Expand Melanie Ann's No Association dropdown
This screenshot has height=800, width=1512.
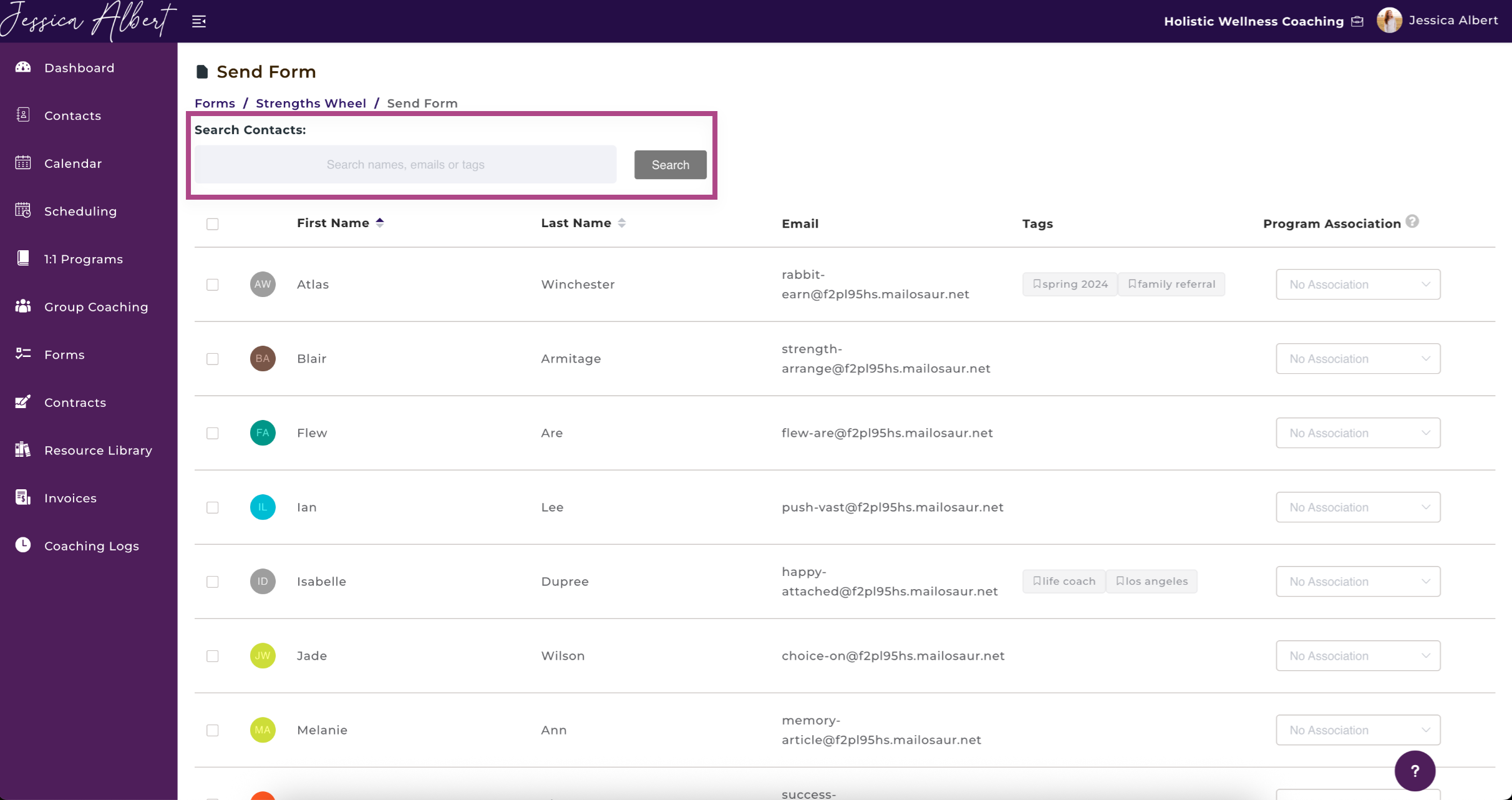click(1358, 729)
